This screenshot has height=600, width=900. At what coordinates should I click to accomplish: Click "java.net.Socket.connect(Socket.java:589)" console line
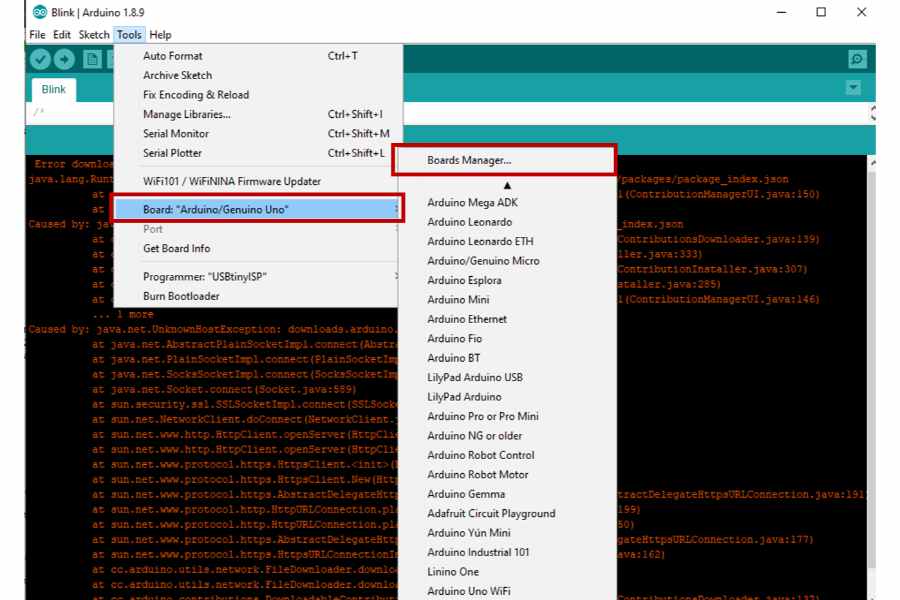tap(224, 389)
